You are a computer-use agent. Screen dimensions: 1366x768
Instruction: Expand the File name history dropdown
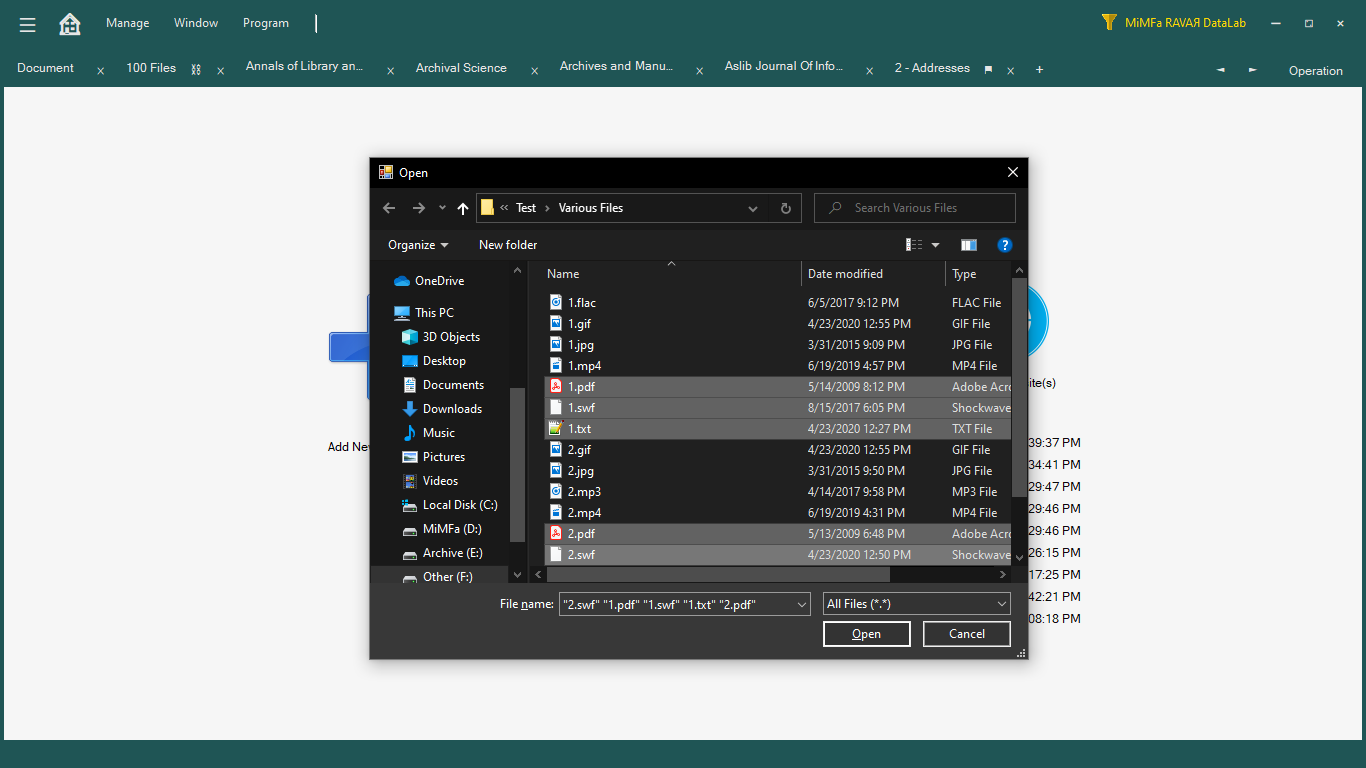point(801,604)
